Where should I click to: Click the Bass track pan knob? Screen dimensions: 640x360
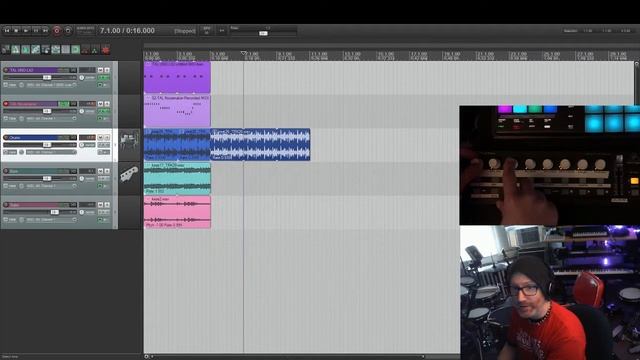tap(82, 178)
